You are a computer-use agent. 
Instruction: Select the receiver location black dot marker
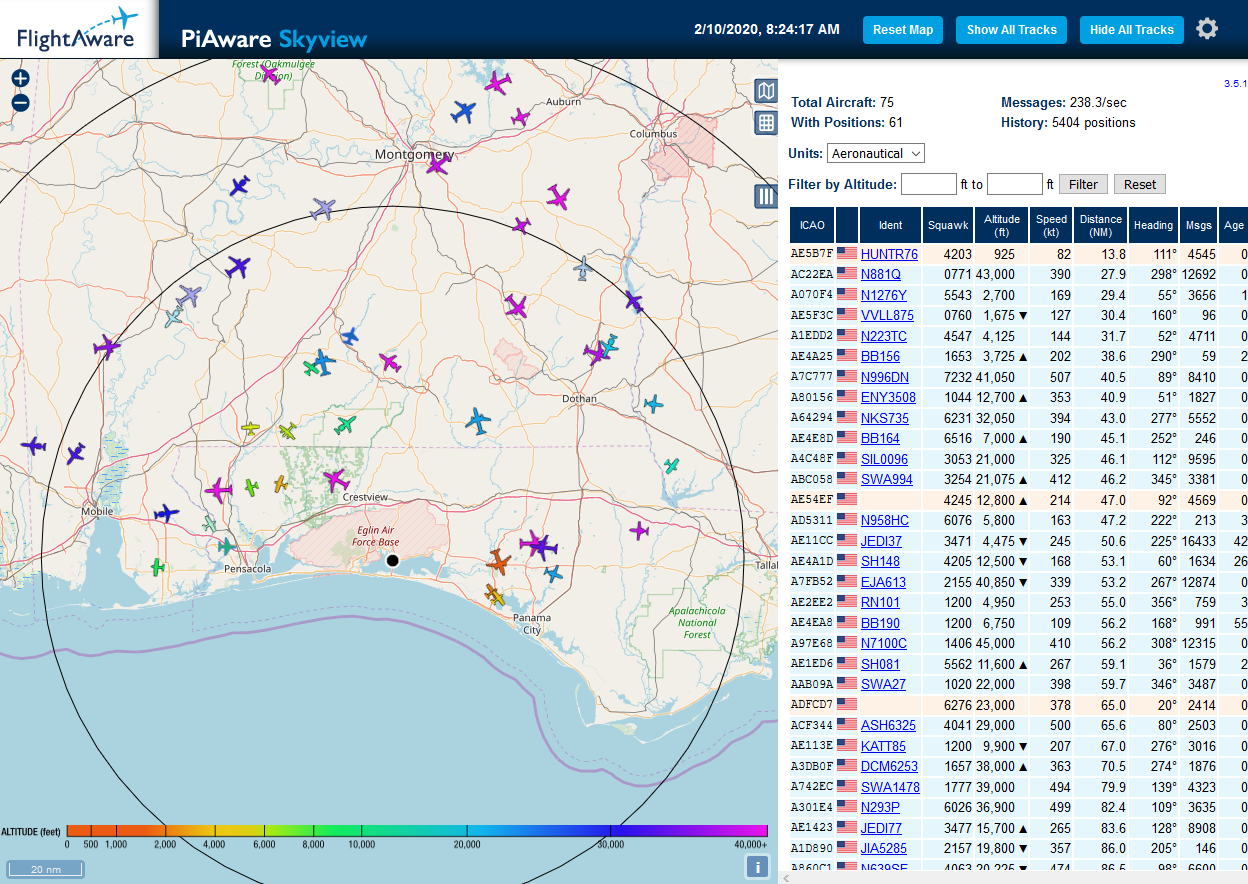392,561
